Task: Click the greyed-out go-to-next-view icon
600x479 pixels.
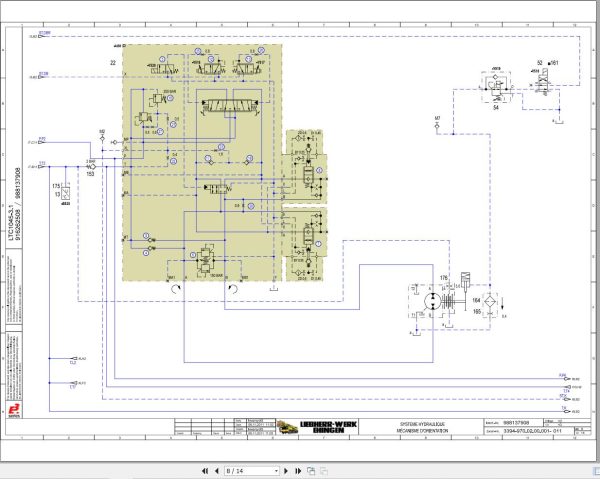Action: 324,471
